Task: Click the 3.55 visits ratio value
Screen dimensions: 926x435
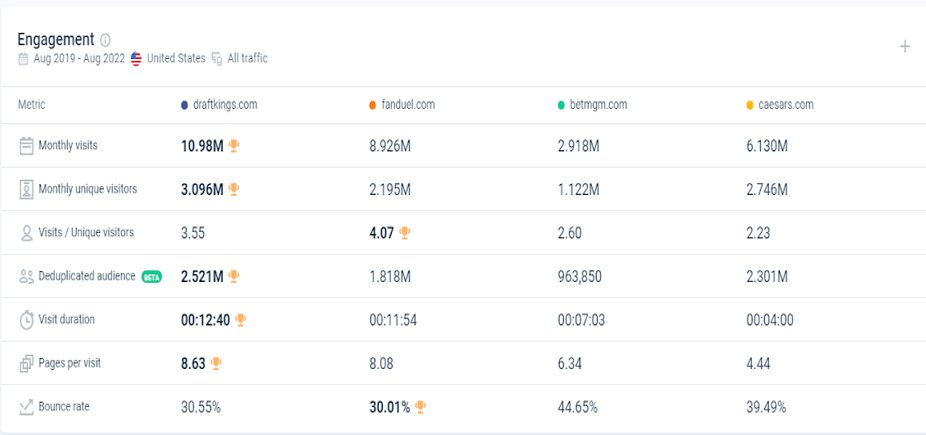Action: point(193,233)
